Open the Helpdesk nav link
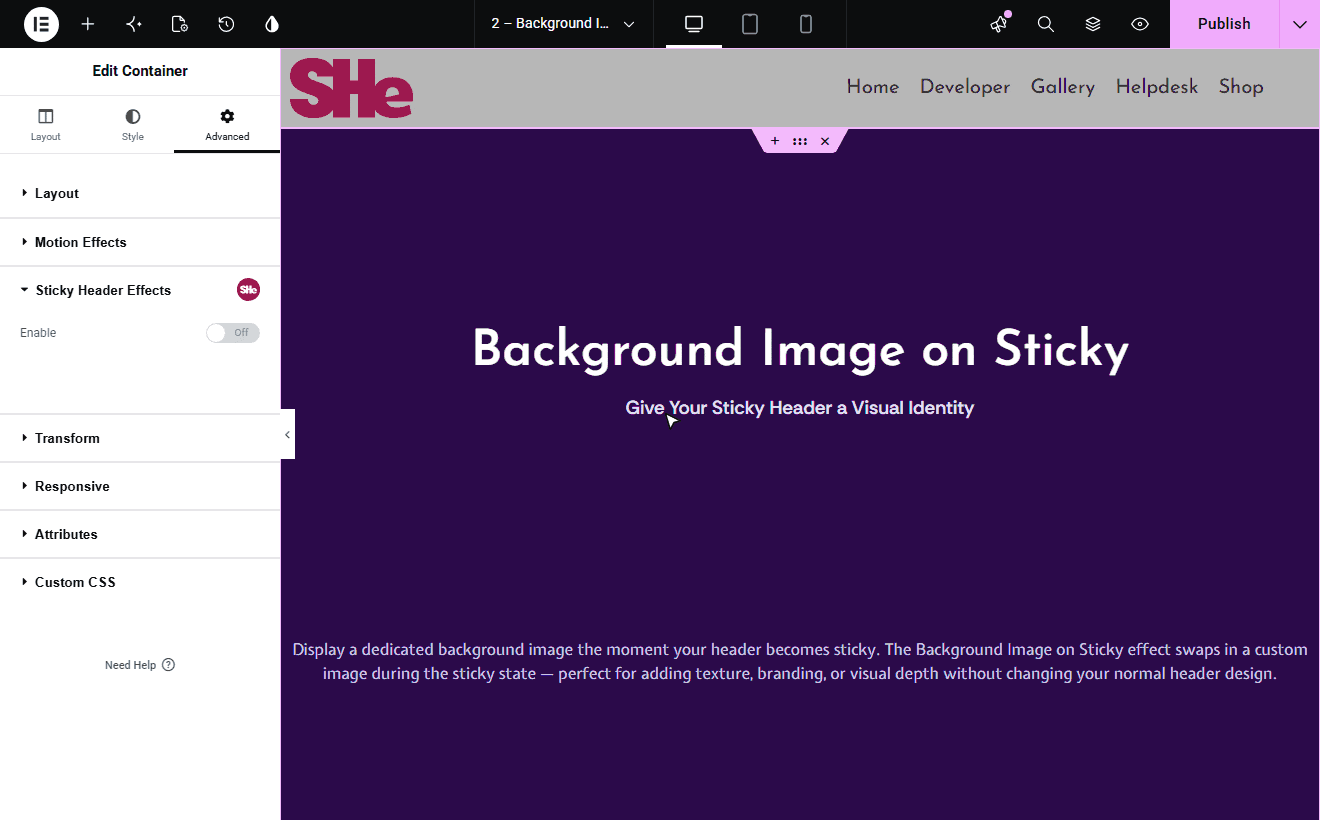 point(1157,87)
